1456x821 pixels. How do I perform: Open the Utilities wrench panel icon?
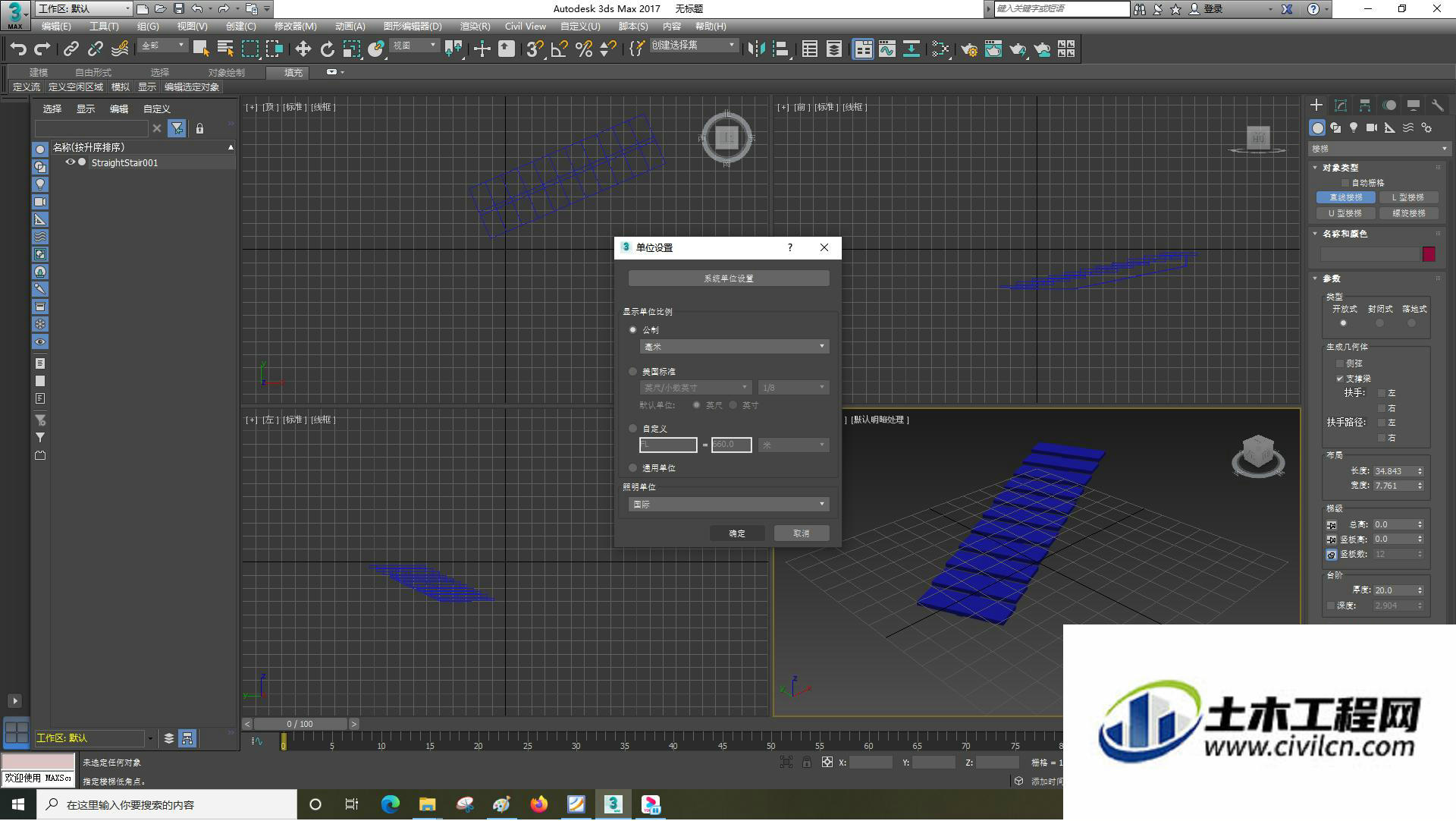[1437, 105]
